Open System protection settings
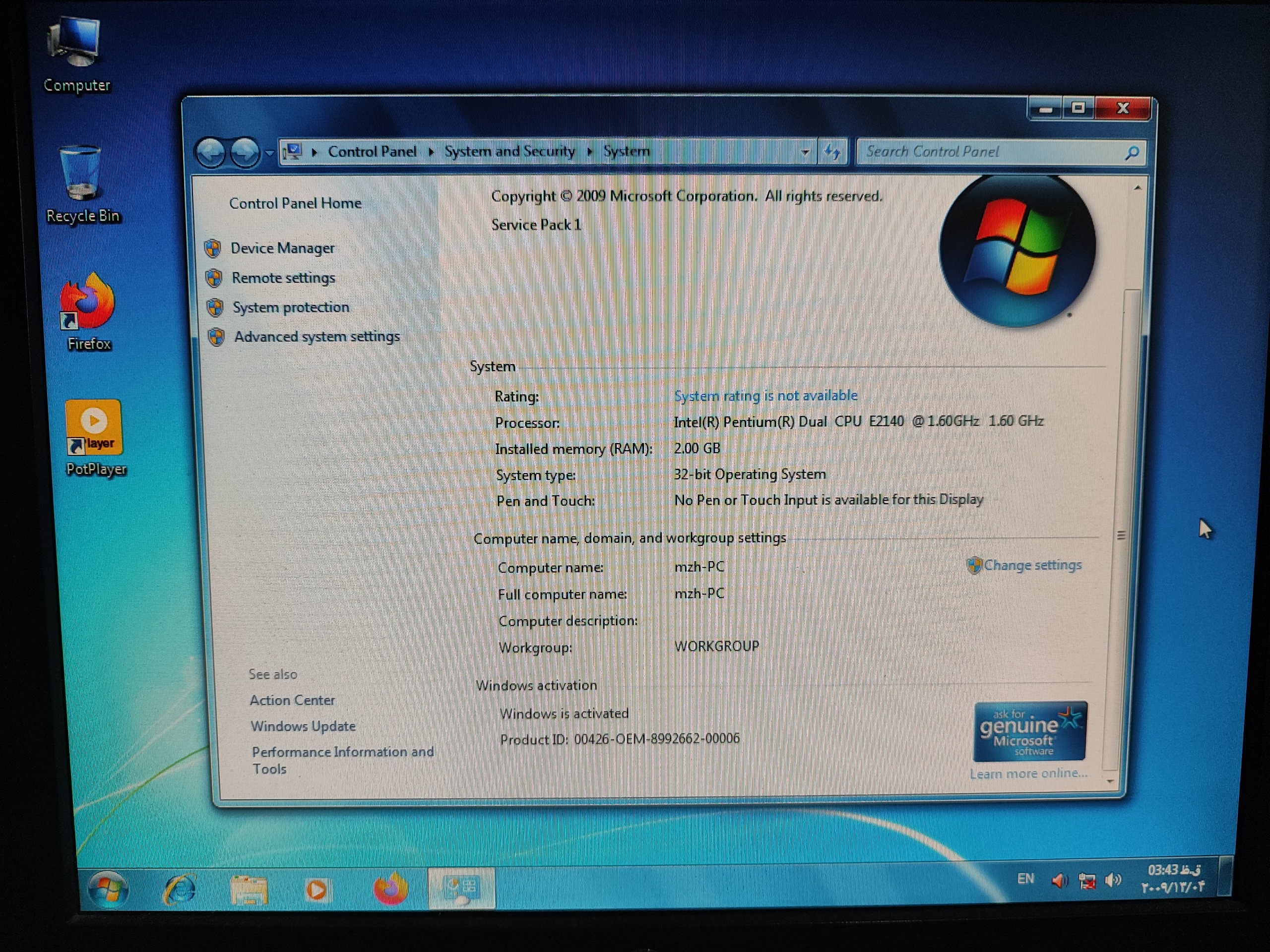1270x952 pixels. coord(291,307)
